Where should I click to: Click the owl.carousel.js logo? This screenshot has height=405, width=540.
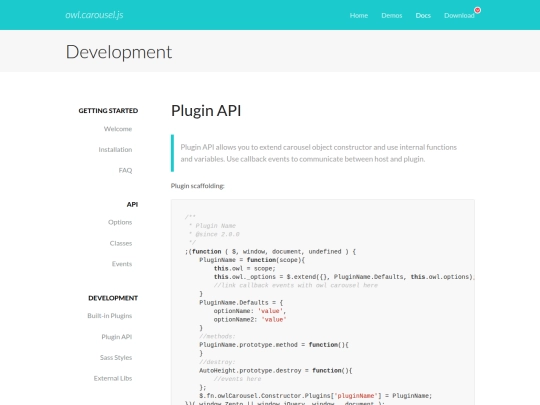94,15
